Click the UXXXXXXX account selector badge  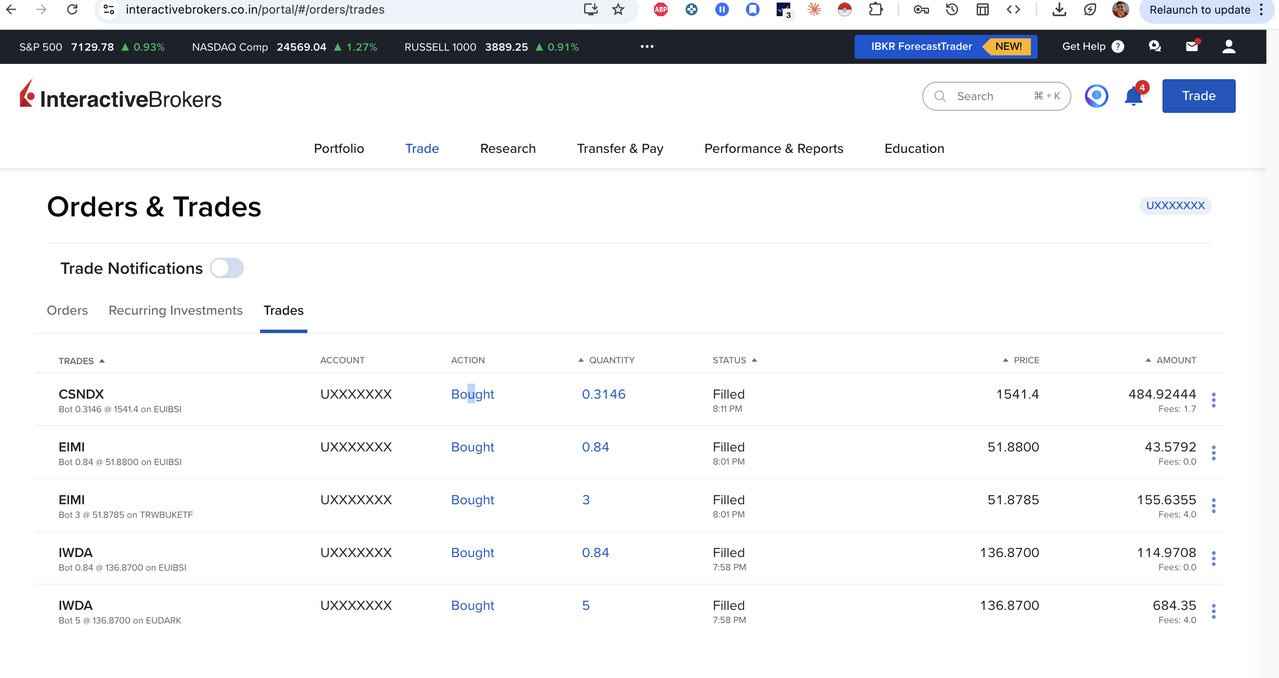[x=1175, y=205]
